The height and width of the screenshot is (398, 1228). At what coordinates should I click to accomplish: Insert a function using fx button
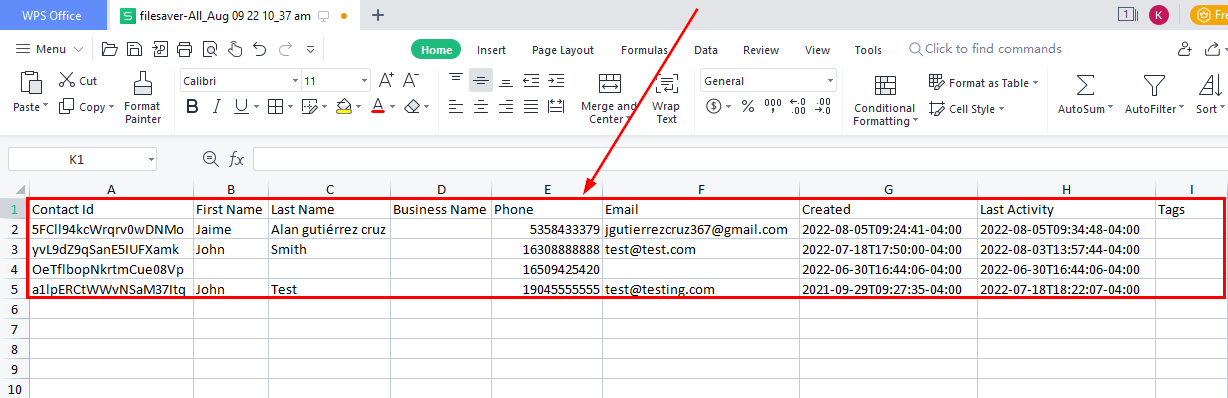click(x=237, y=158)
